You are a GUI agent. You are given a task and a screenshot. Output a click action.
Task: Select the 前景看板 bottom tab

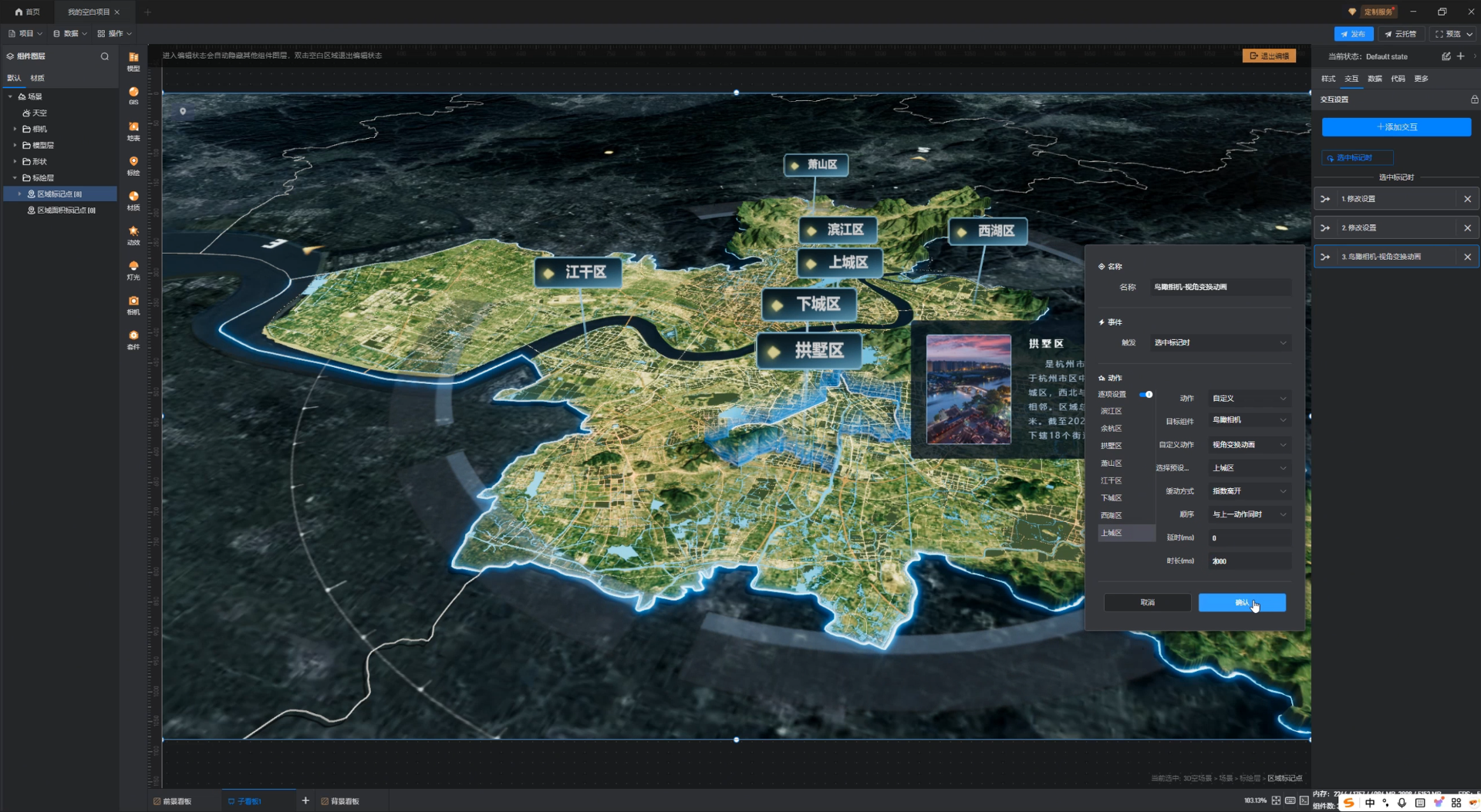[173, 801]
